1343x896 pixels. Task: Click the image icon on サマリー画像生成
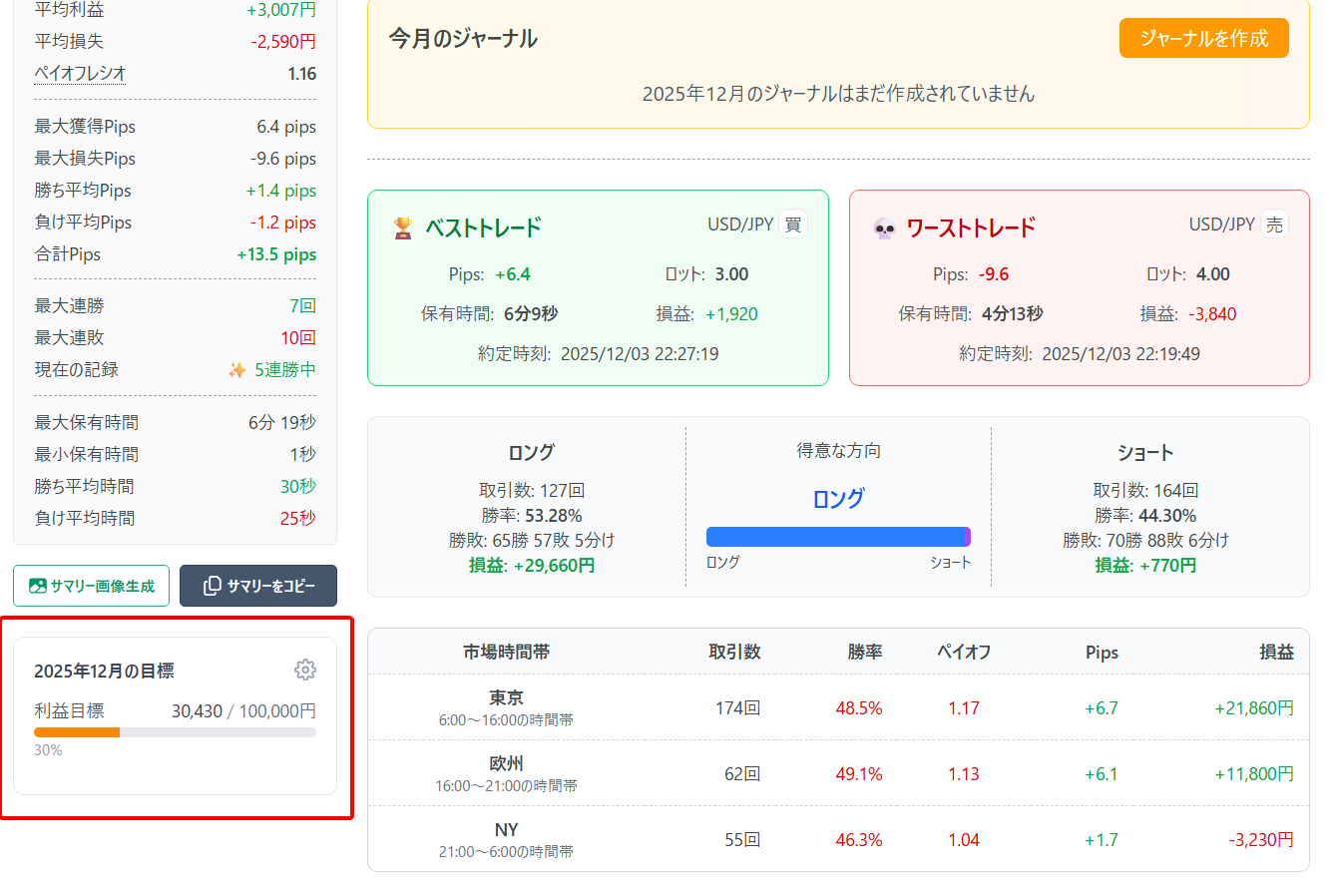coord(38,586)
